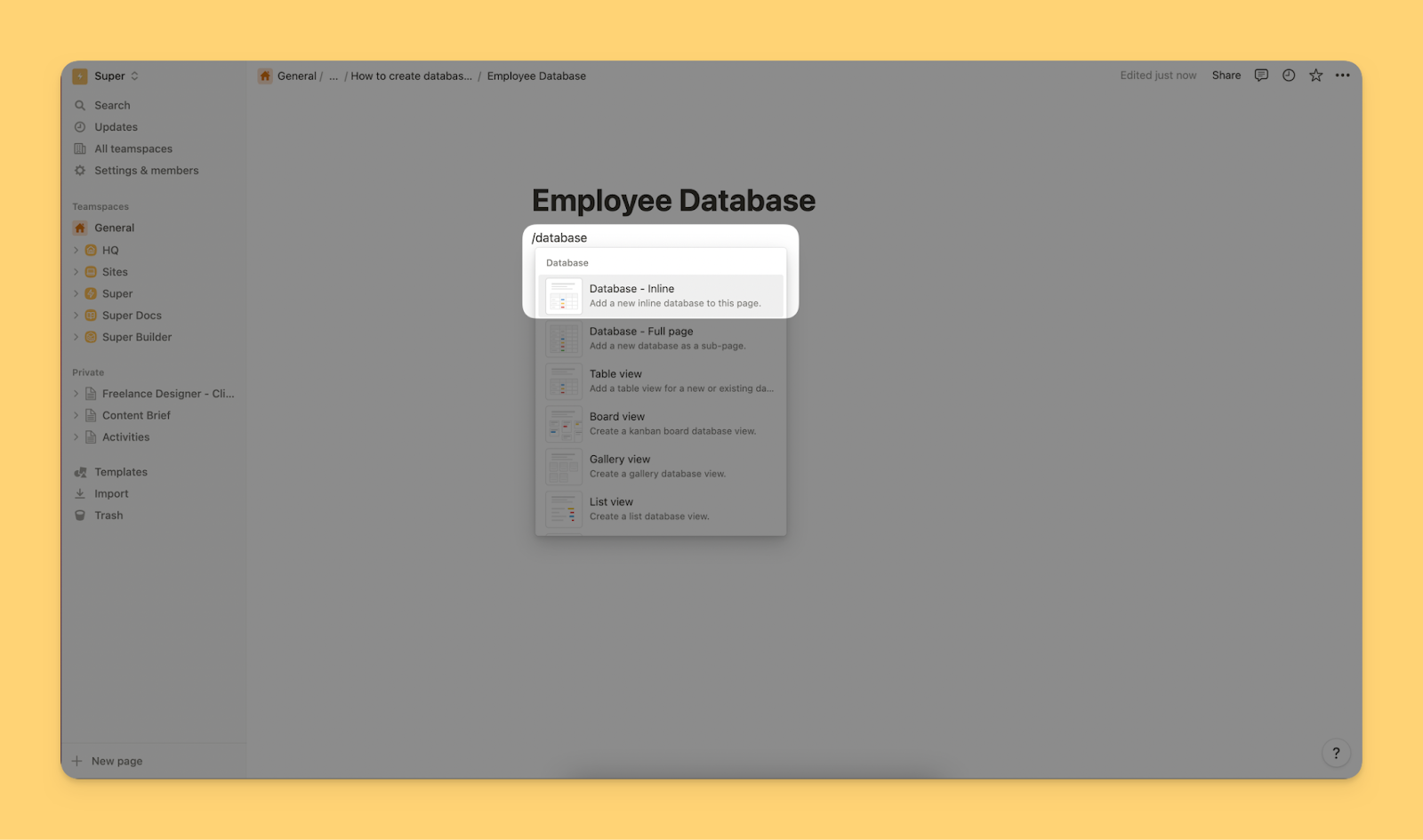Click the Super workspace logo icon
This screenshot has height=840, width=1423.
[x=80, y=76]
